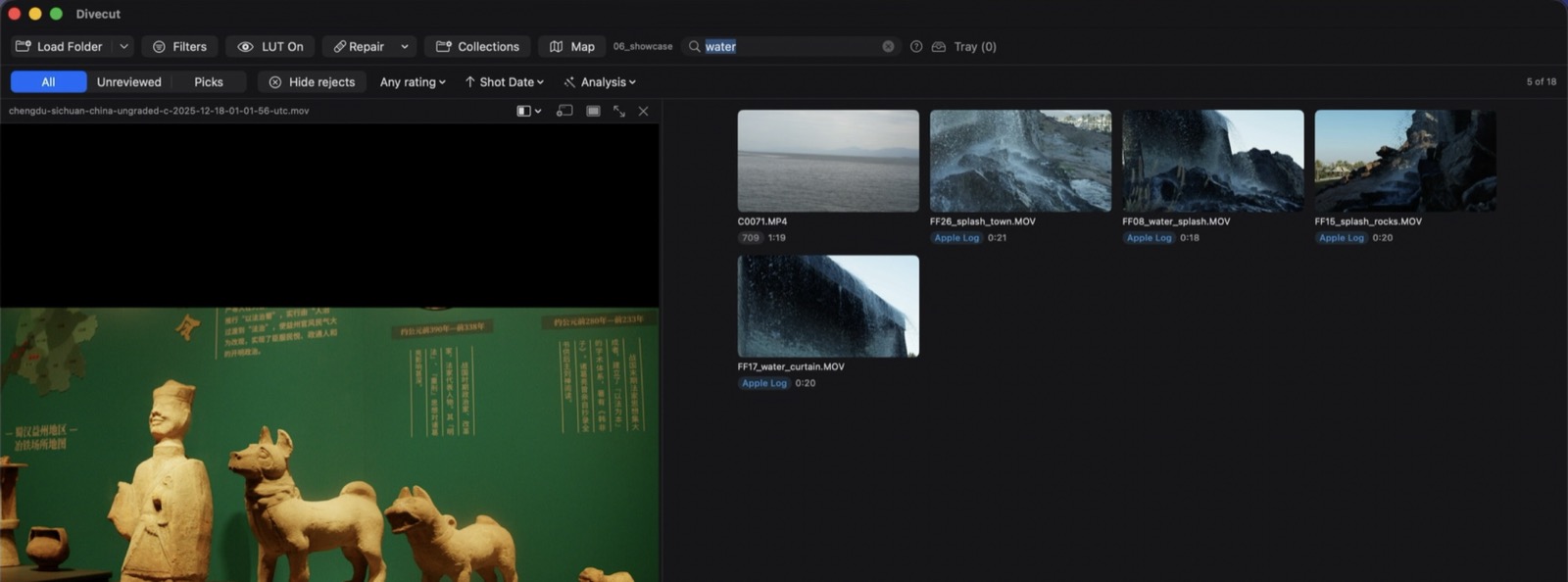Click Apple Log badge under FF17_water_curtain.MOV

click(764, 383)
